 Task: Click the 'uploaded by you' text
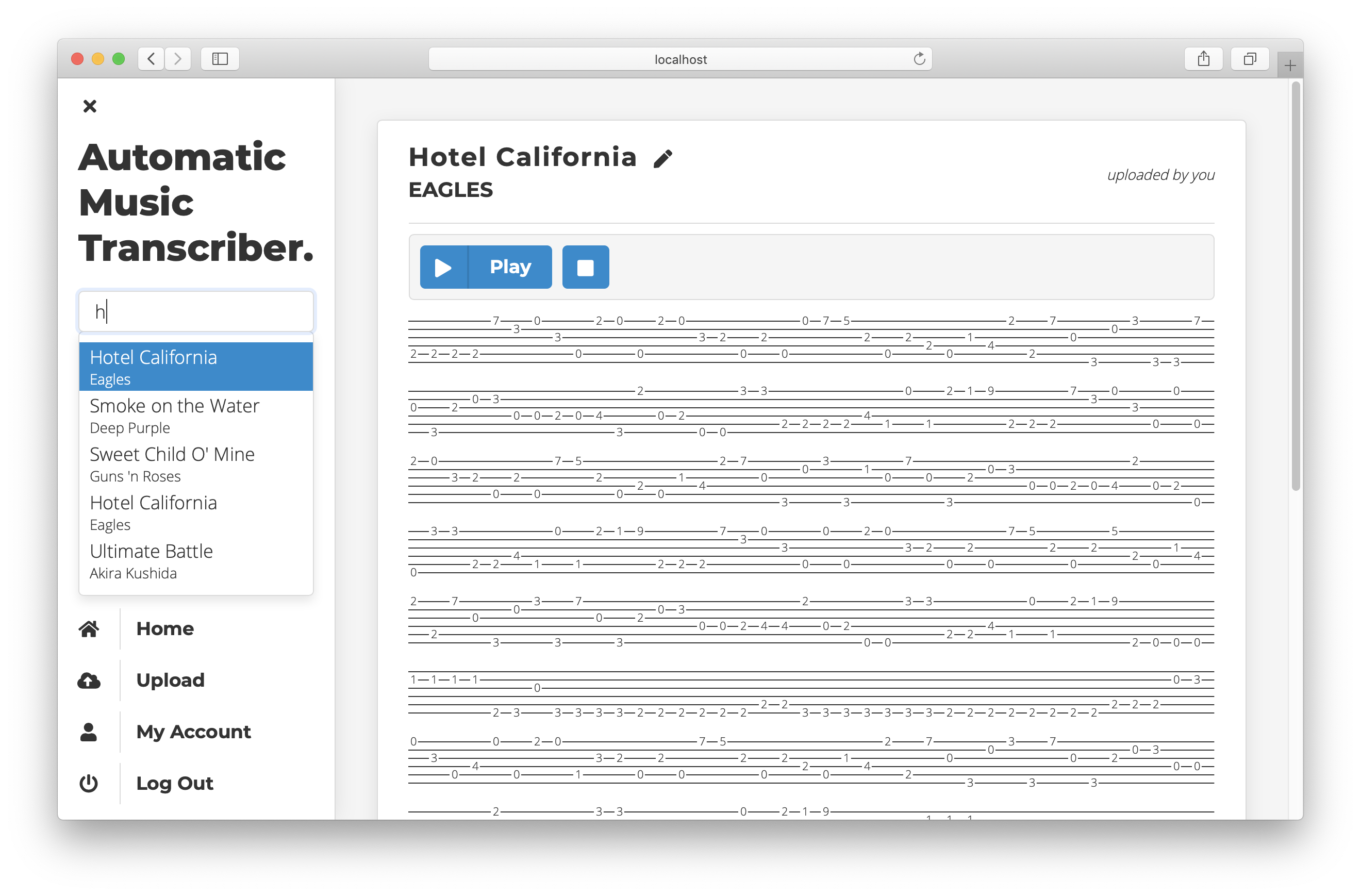coord(1160,175)
